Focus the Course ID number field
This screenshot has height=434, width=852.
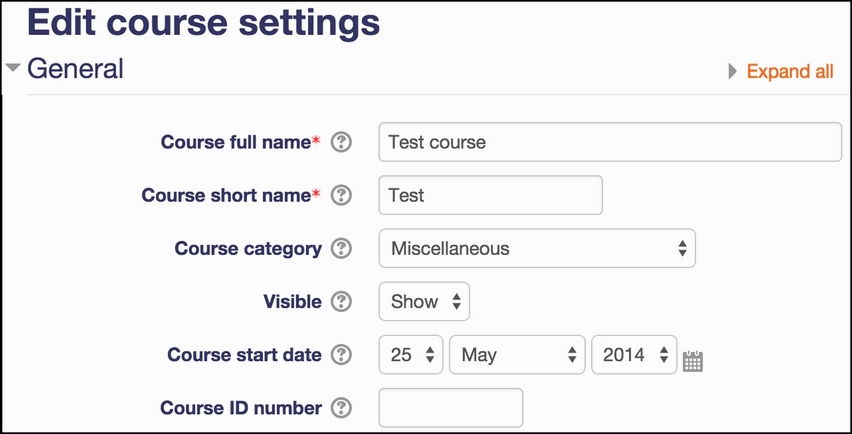coord(450,407)
